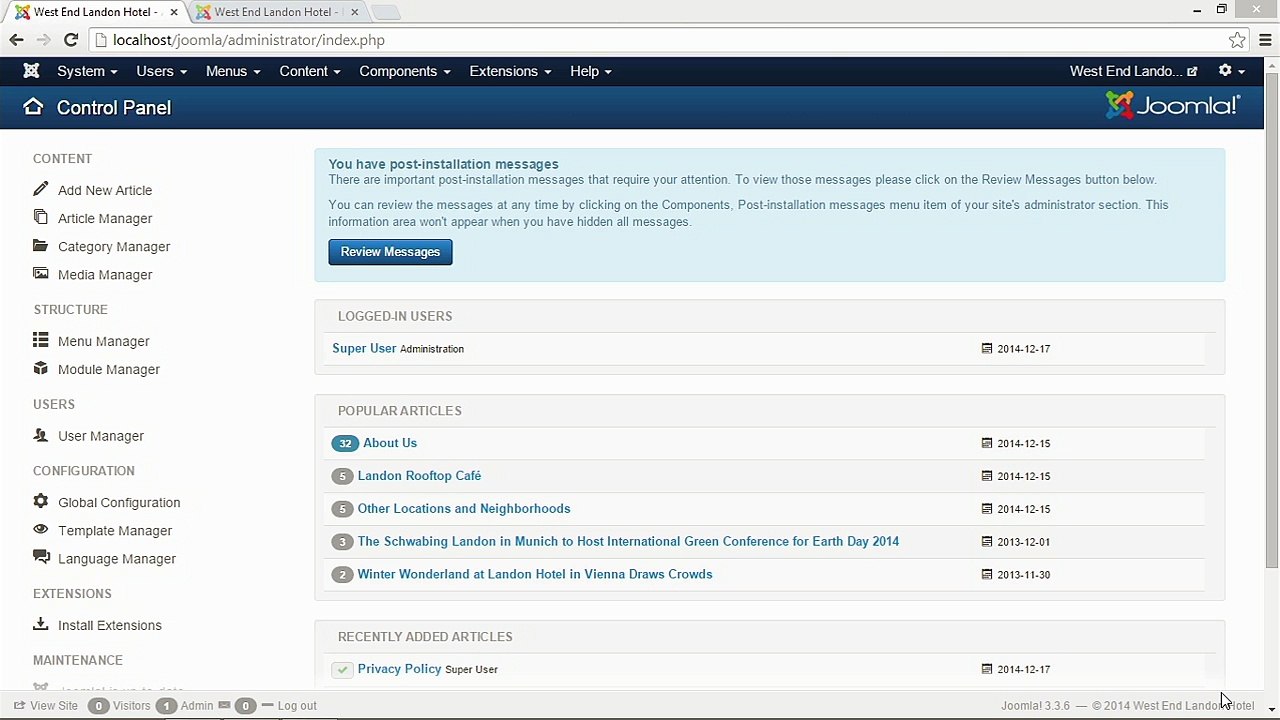Click the Language Manager link

click(117, 559)
